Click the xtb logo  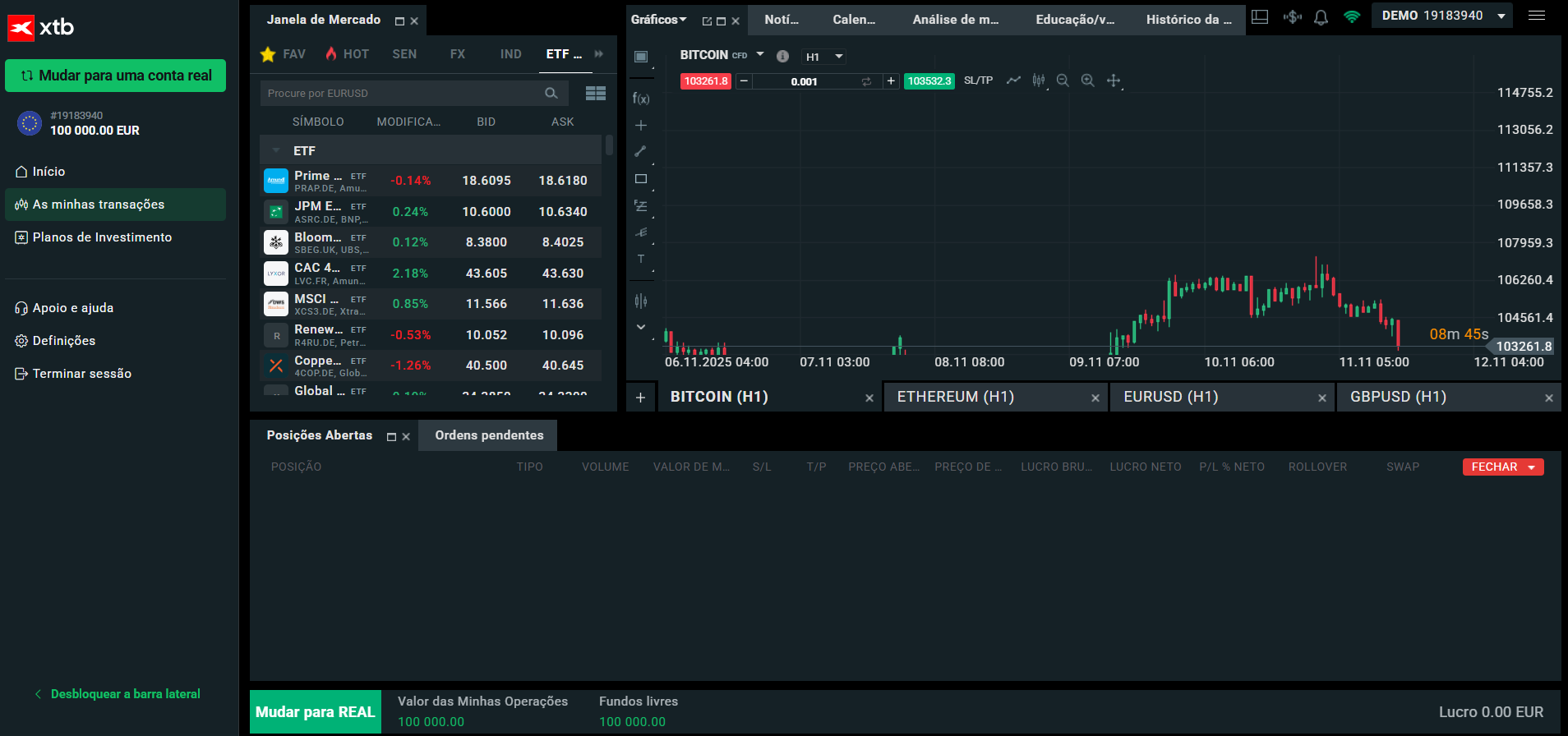(41, 27)
